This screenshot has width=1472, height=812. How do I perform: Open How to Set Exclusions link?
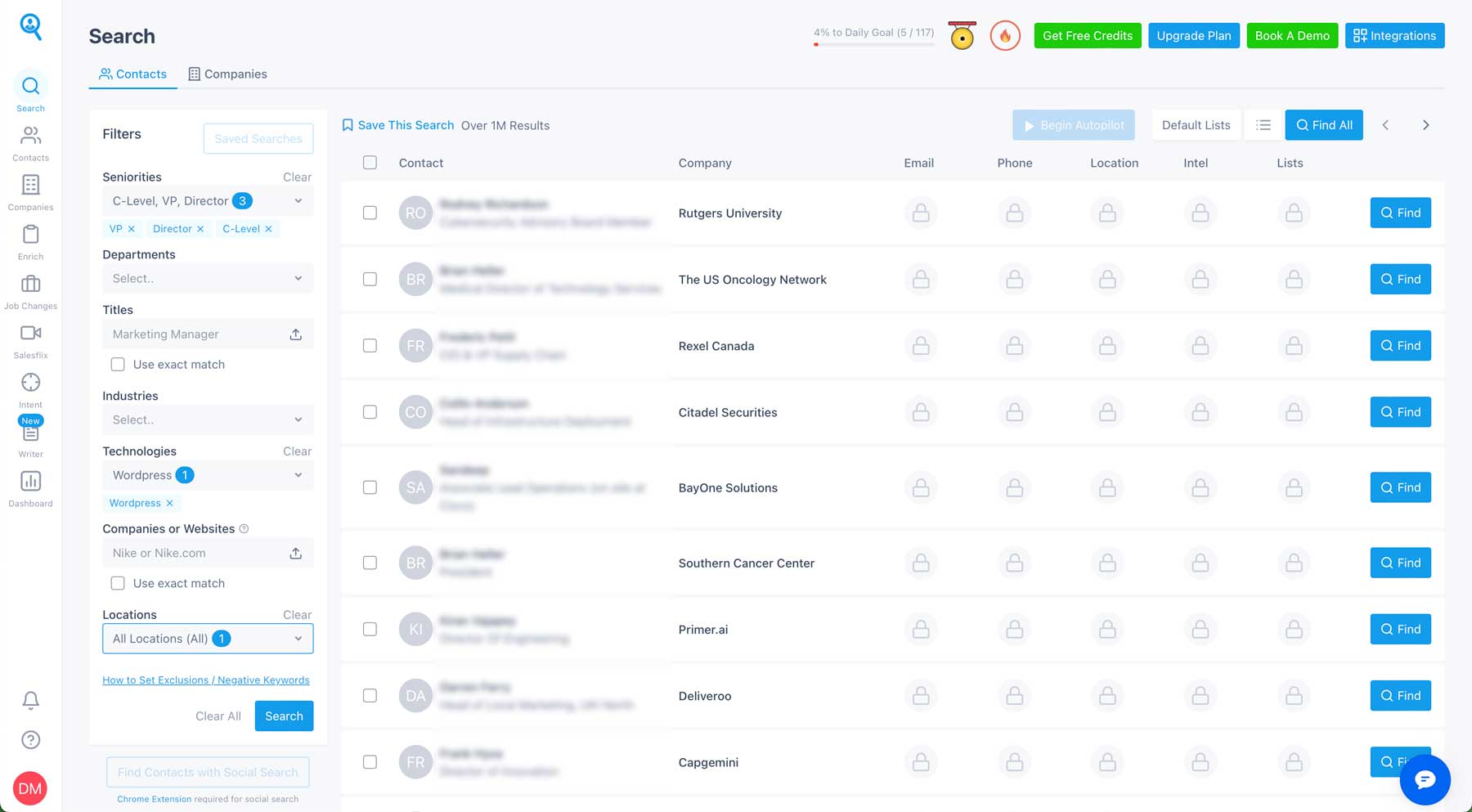coord(205,680)
